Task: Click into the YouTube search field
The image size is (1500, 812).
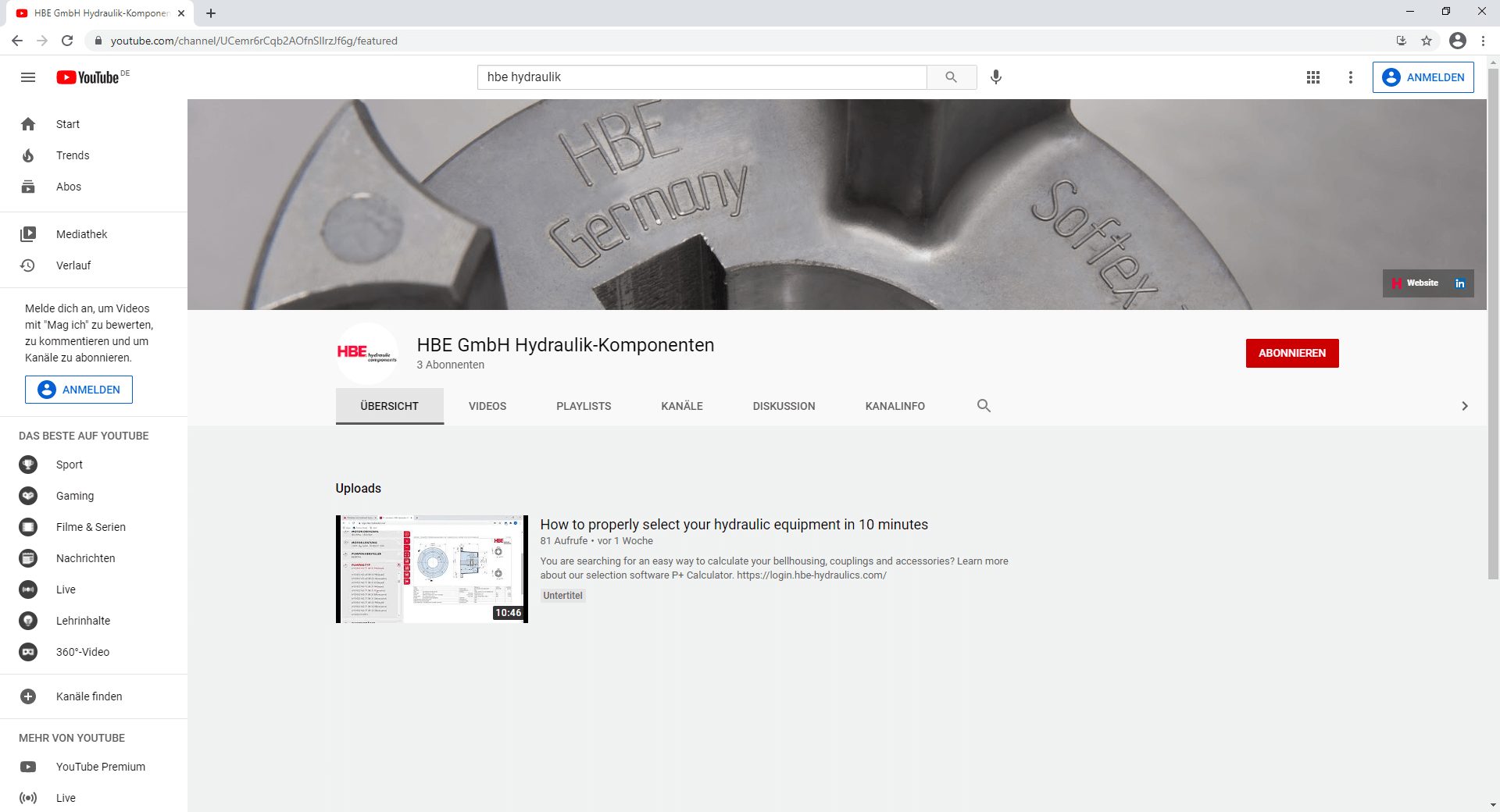Action: pyautogui.click(x=702, y=77)
